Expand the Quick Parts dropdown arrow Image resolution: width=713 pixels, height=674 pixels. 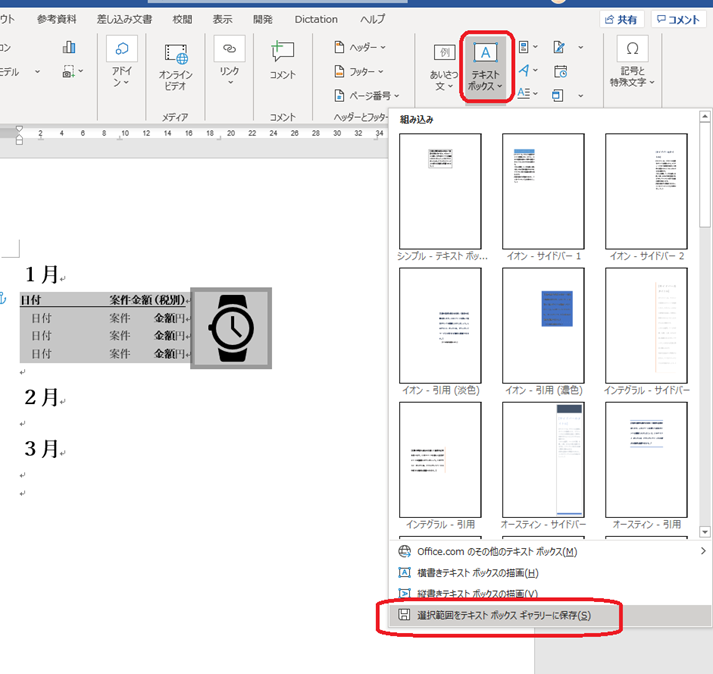535,46
